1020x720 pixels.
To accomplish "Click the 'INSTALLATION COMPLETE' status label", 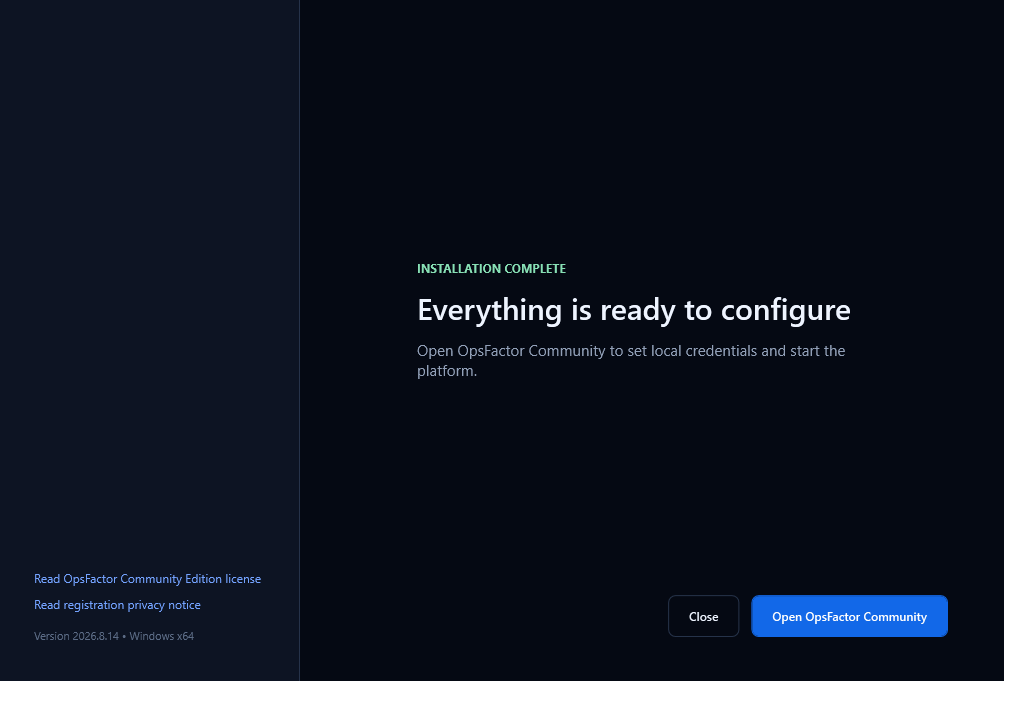I will [491, 269].
